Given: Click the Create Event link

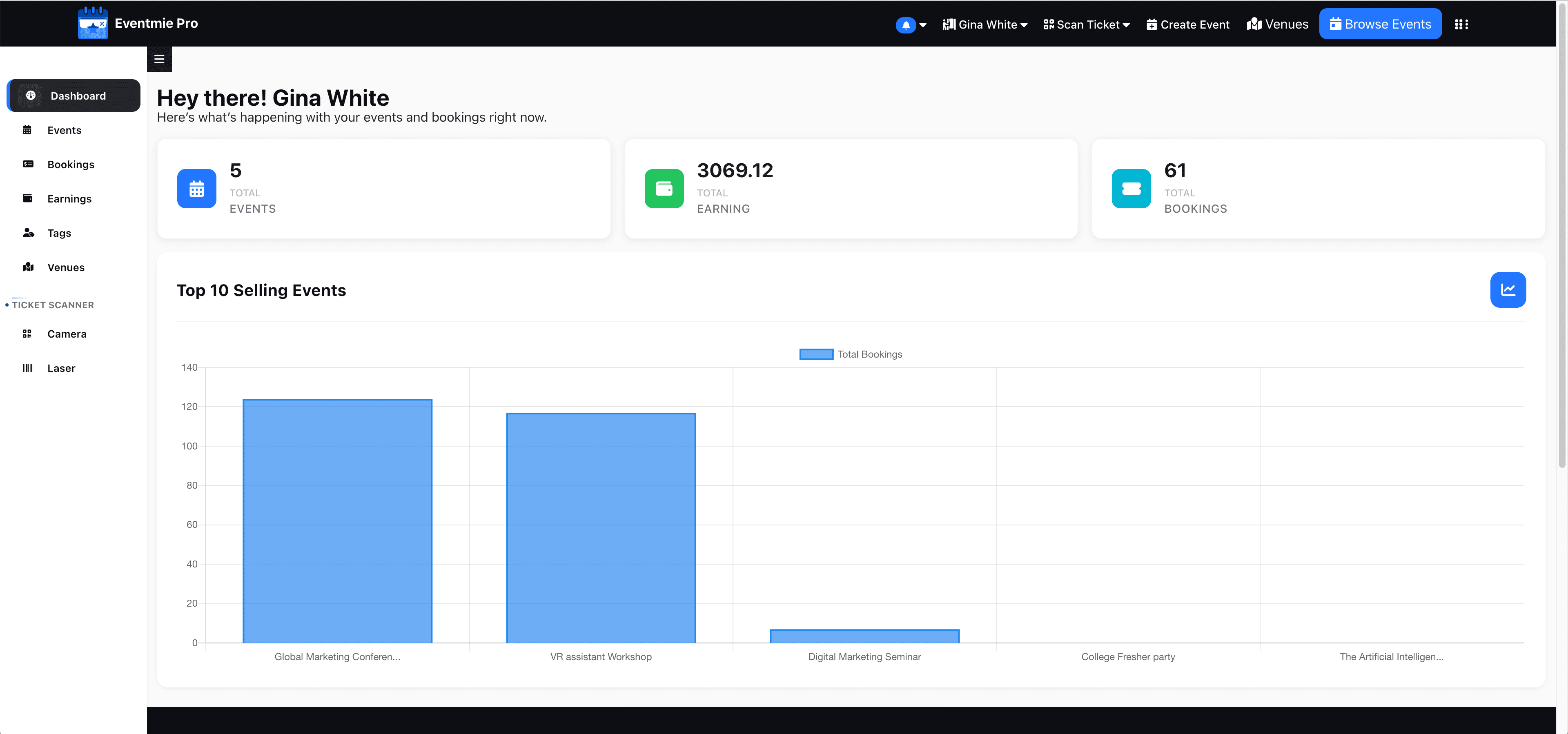Looking at the screenshot, I should tap(1187, 24).
